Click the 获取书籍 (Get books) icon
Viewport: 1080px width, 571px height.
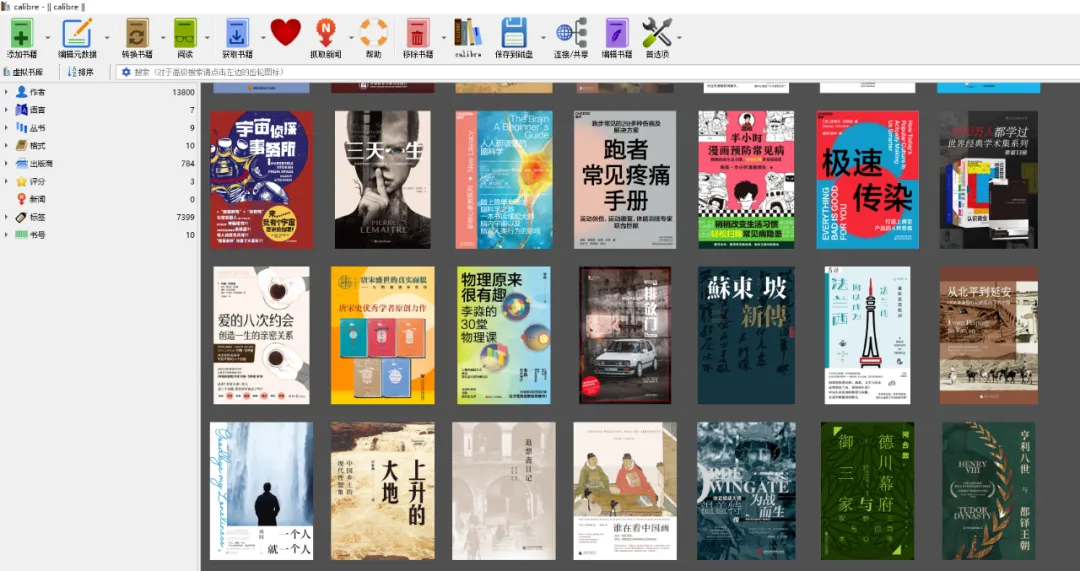point(237,32)
